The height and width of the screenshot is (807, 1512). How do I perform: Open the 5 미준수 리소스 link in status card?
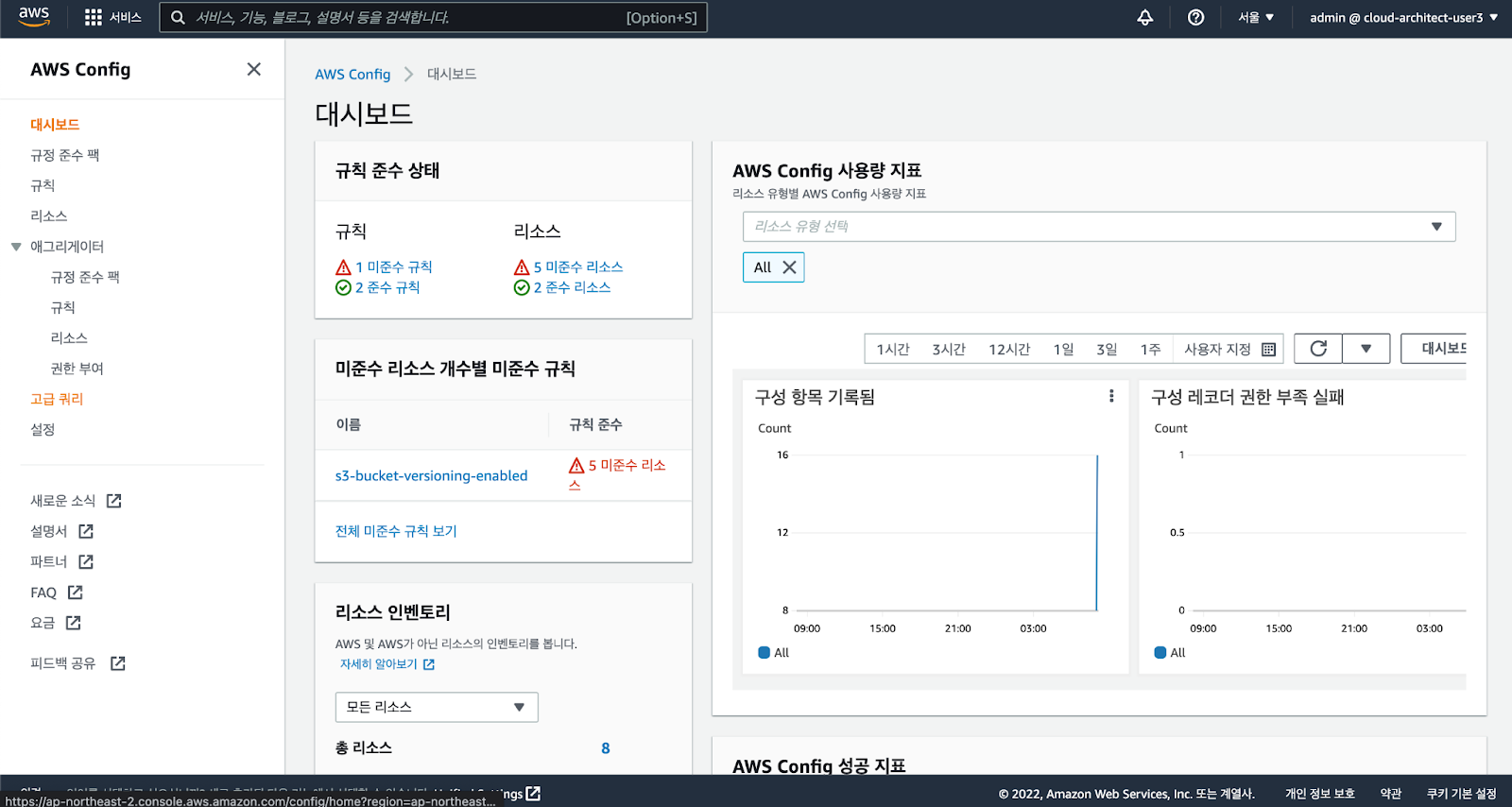578,267
